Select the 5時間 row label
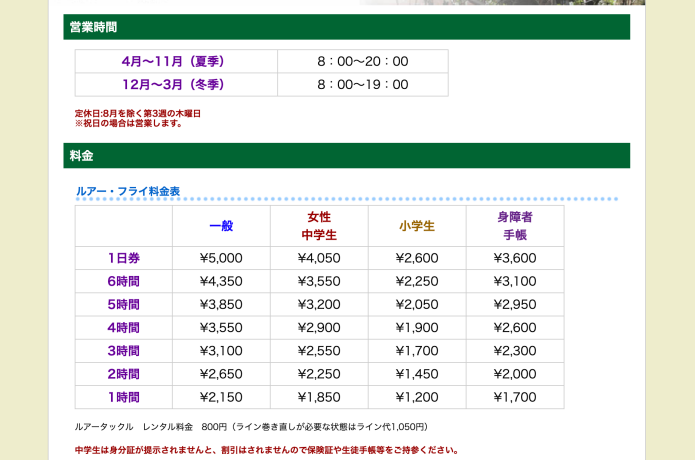Screen dimensions: 695x460 124,304
